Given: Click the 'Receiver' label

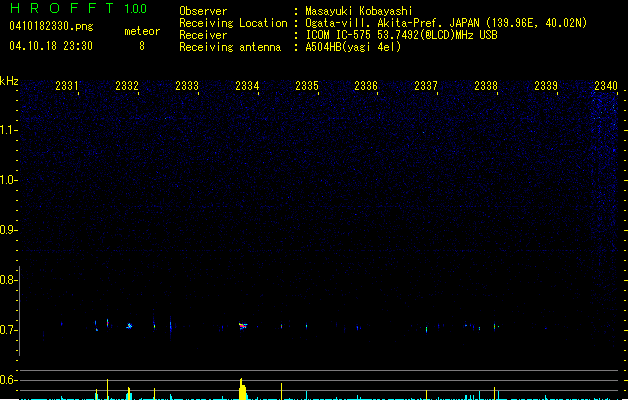Looking at the screenshot, I should (x=203, y=35).
